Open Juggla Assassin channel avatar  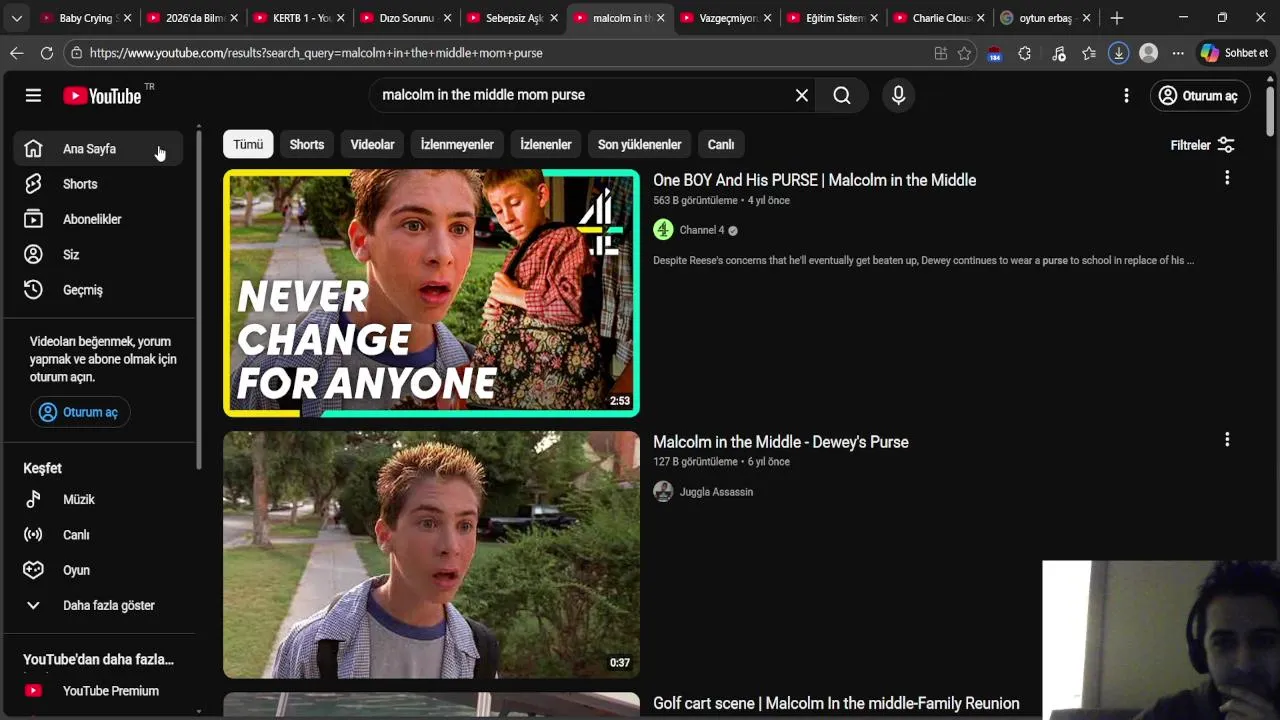663,491
